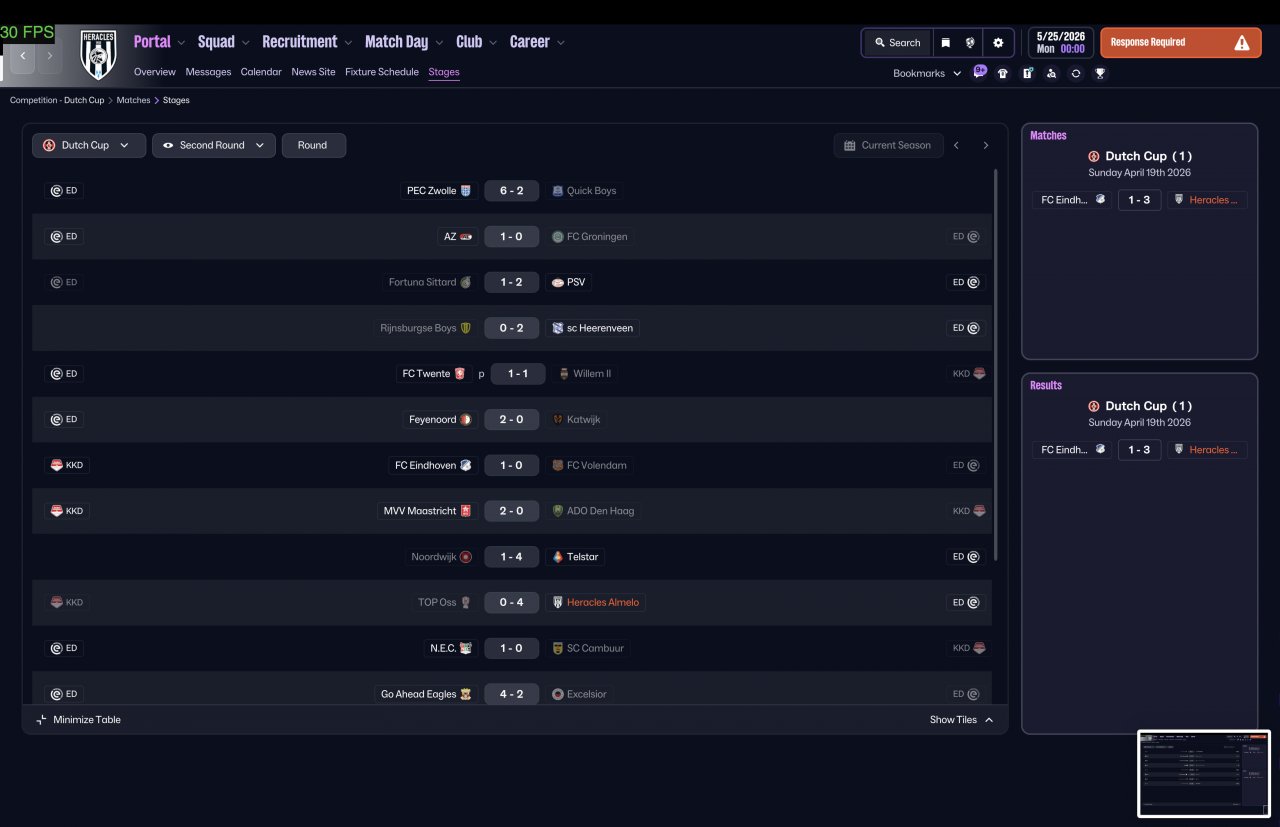Image resolution: width=1280 pixels, height=827 pixels.
Task: Open the Squad menu dropdown arrow
Action: coord(245,43)
